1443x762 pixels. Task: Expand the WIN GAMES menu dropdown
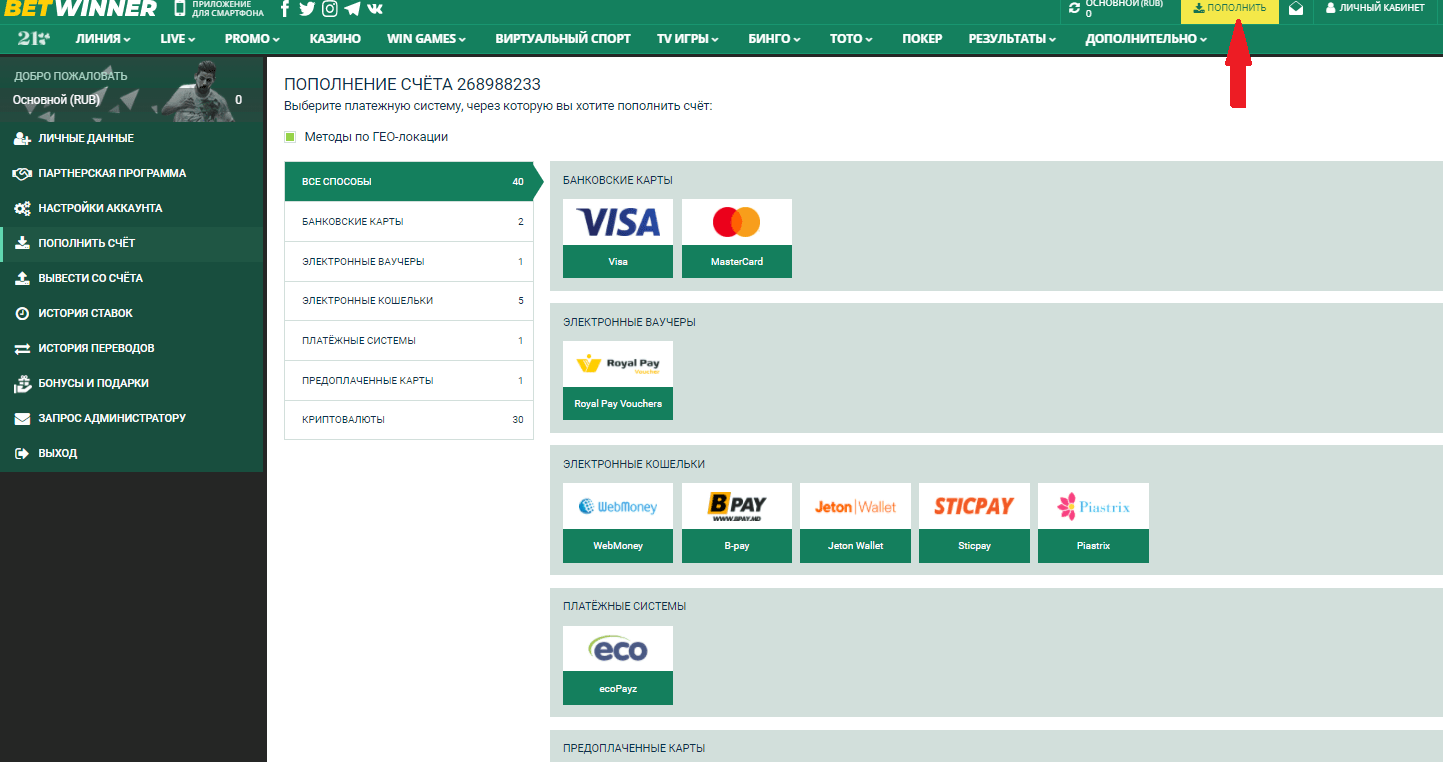click(427, 39)
